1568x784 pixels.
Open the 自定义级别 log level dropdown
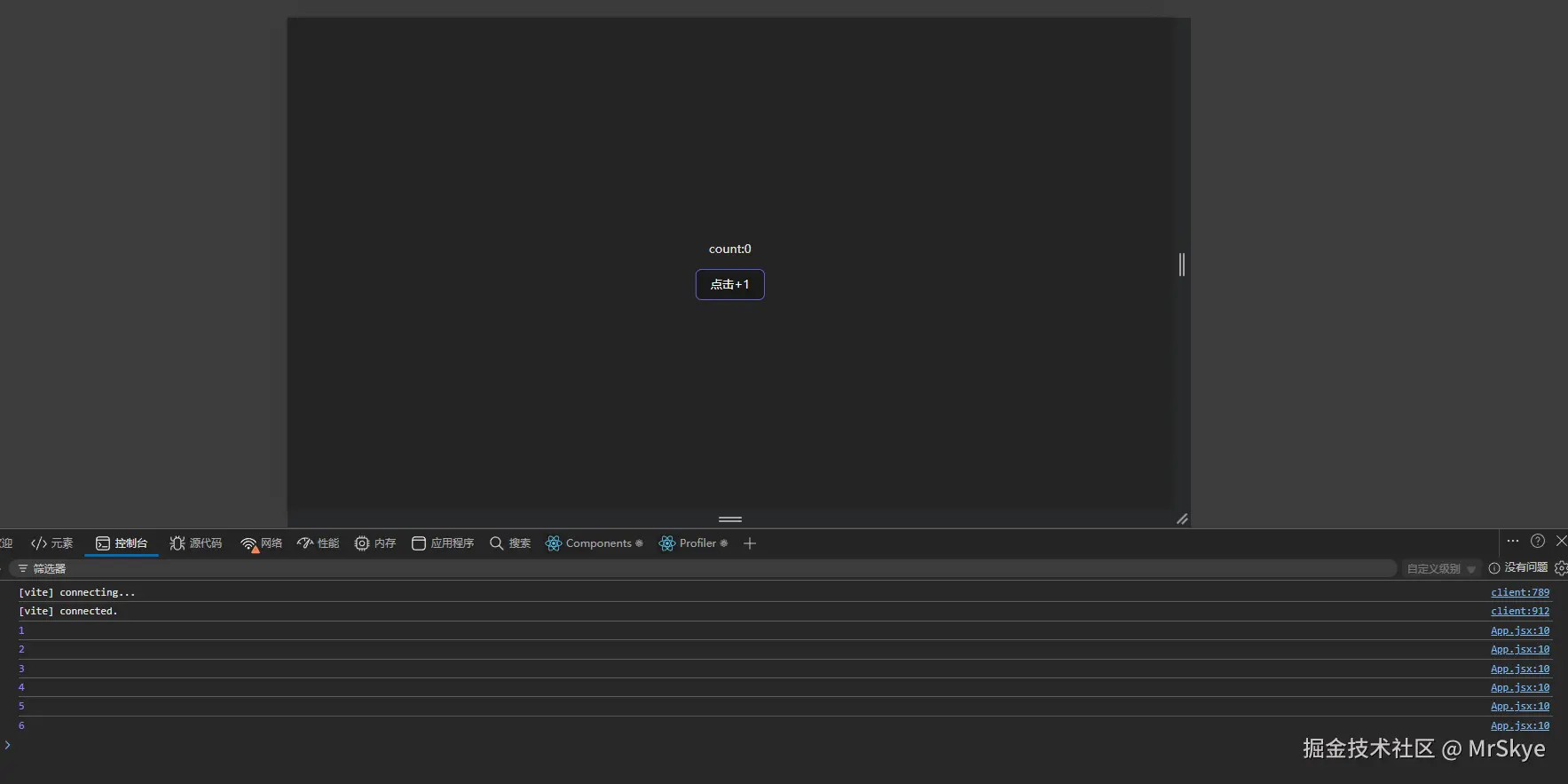coord(1441,568)
